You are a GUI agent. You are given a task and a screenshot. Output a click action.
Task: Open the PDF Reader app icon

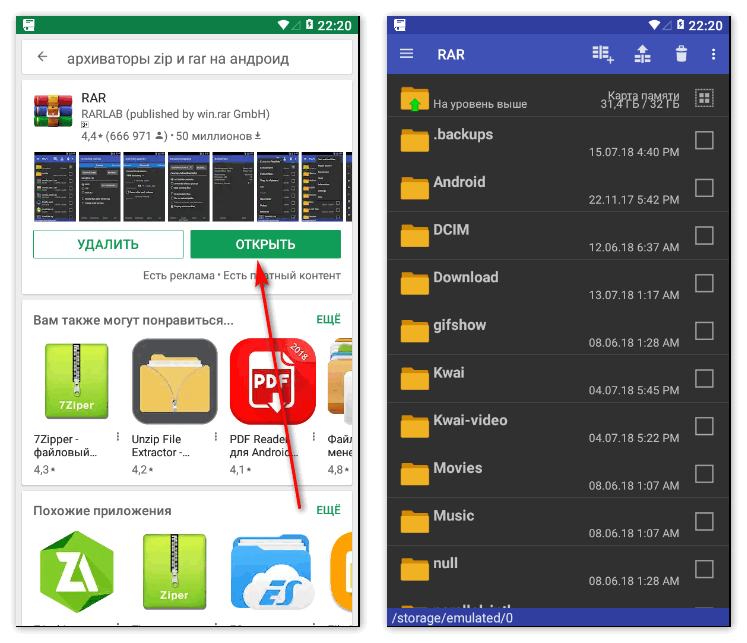click(273, 381)
